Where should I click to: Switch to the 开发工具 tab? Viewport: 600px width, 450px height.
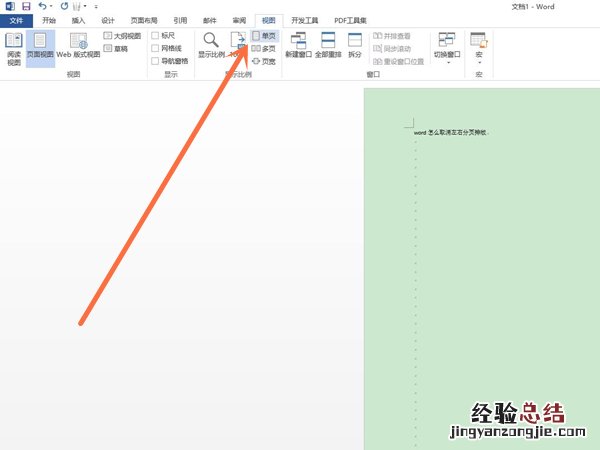[x=305, y=21]
